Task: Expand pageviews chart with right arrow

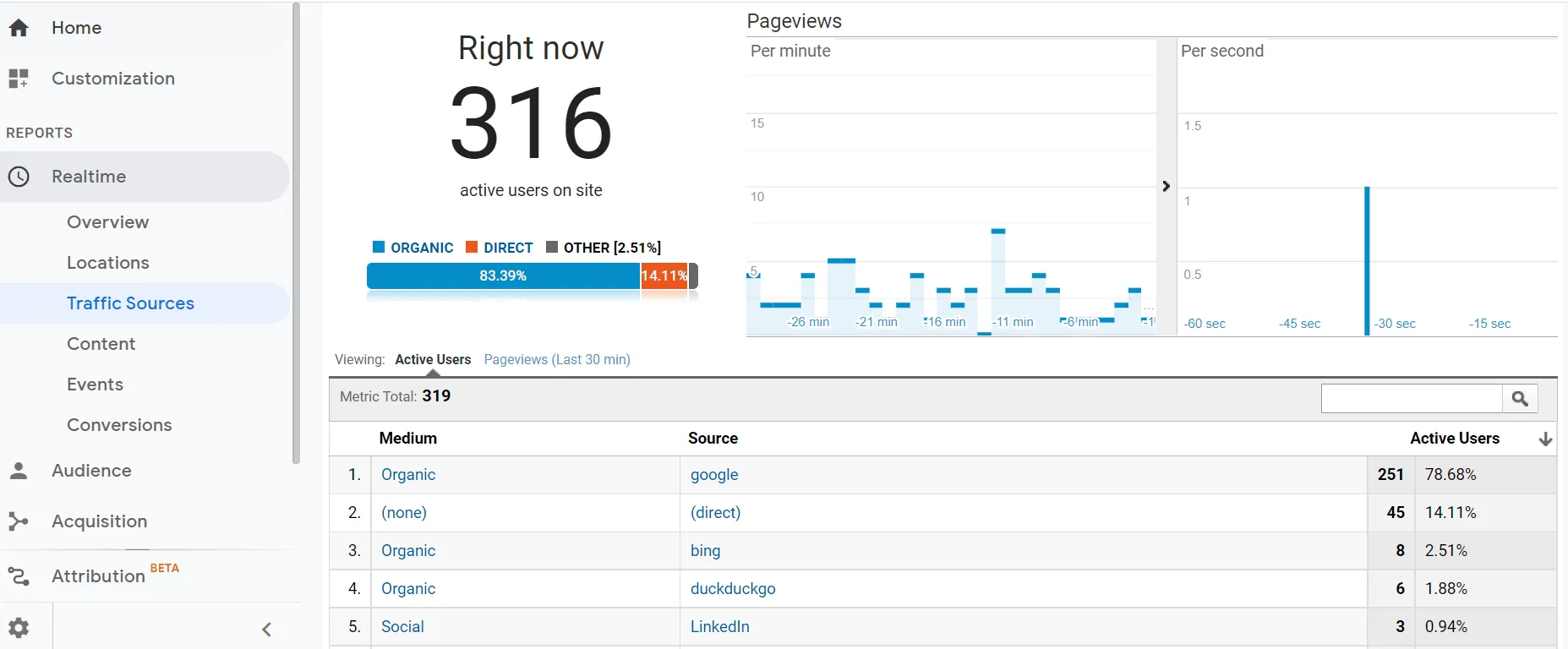Action: 1166,186
